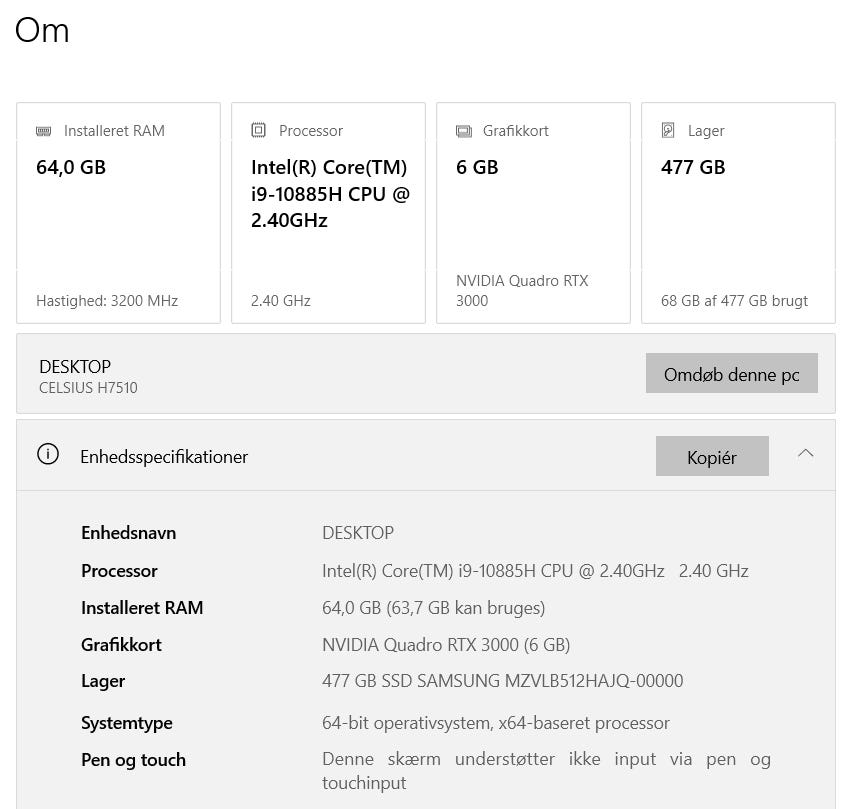Click the Om page heading
850x809 pixels.
coord(42,30)
